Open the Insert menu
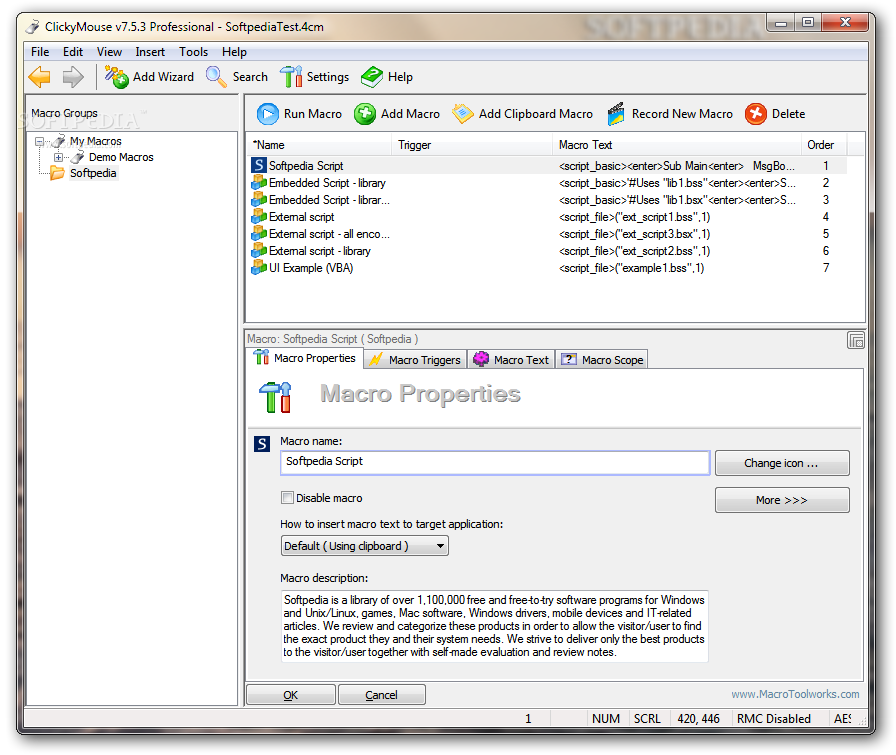Screen dimensions: 896x755 [150, 51]
